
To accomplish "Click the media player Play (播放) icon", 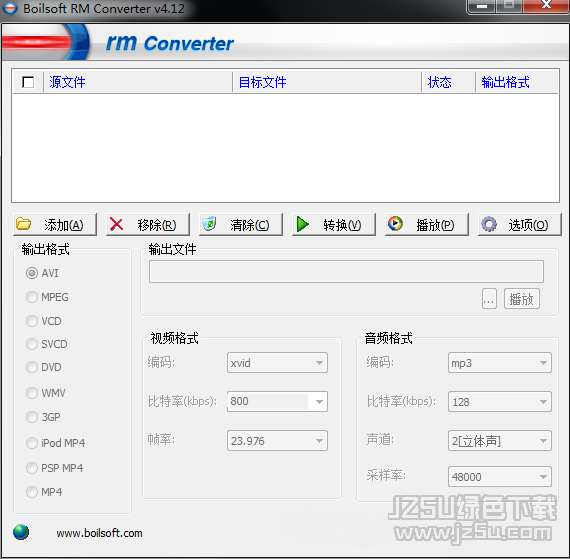I will point(395,224).
